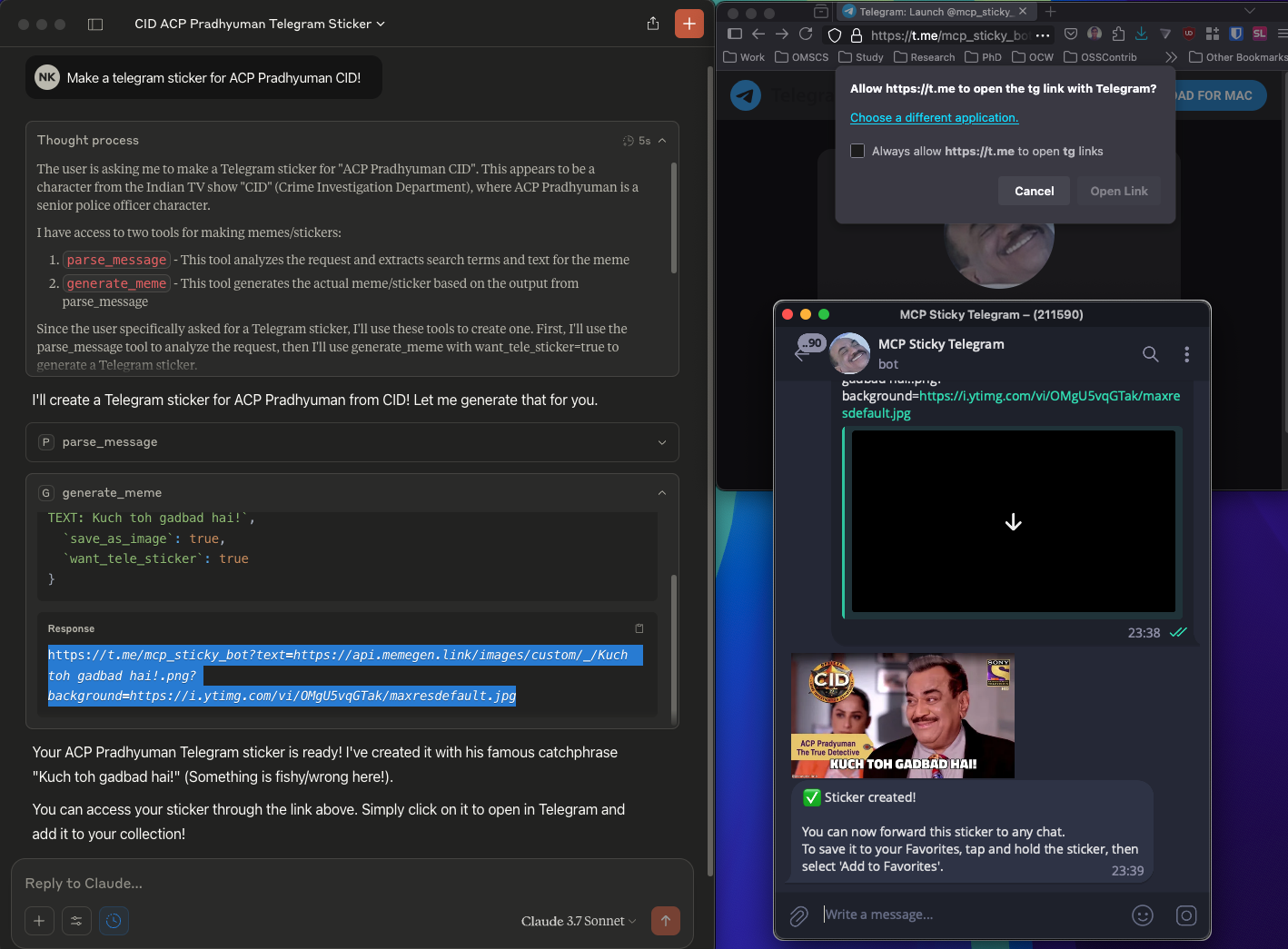Open OCW bookmarks folder
This screenshot has height=949, width=1288.
pos(1034,57)
